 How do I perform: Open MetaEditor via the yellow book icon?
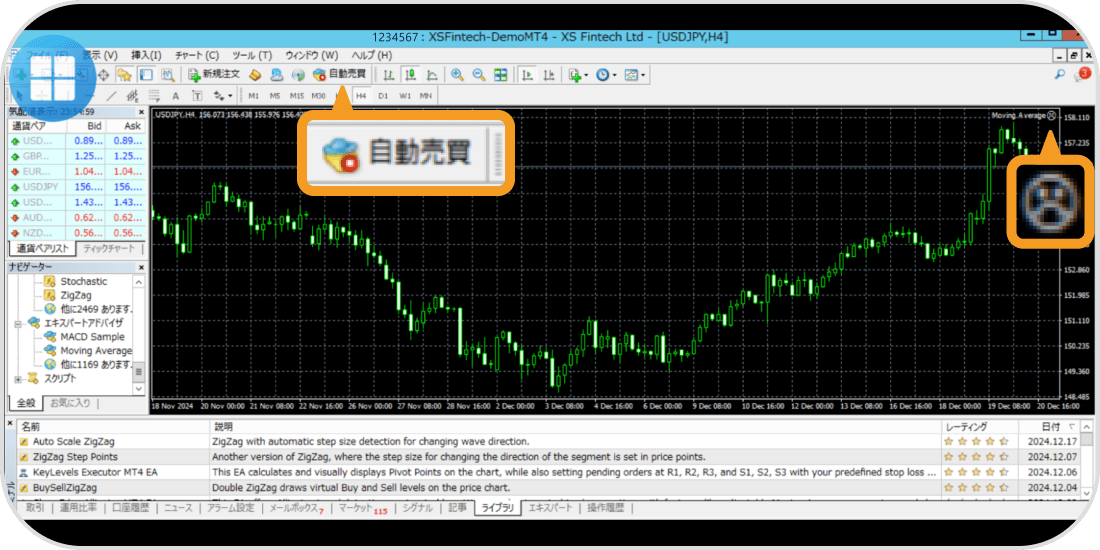pyautogui.click(x=256, y=74)
